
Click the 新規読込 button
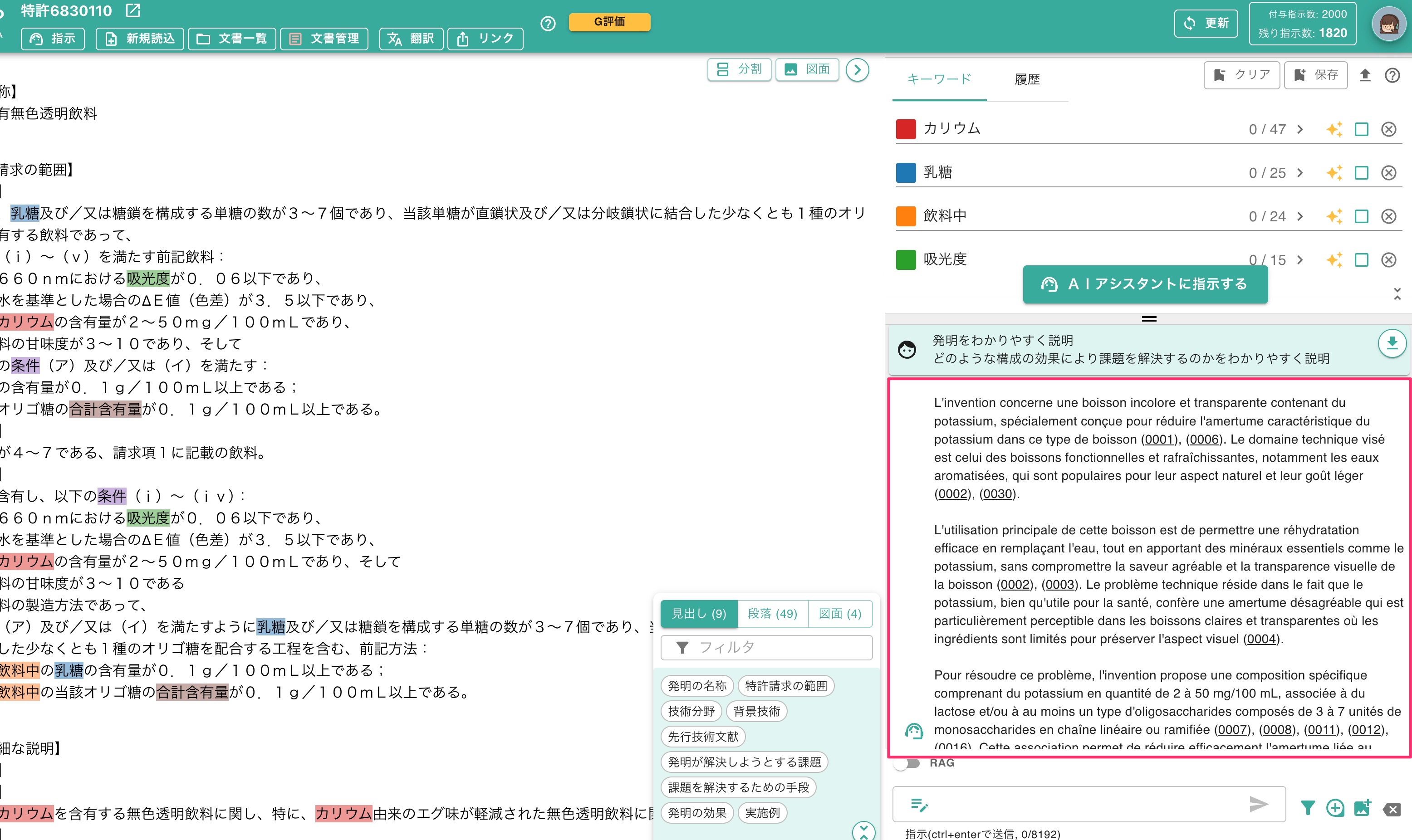140,39
